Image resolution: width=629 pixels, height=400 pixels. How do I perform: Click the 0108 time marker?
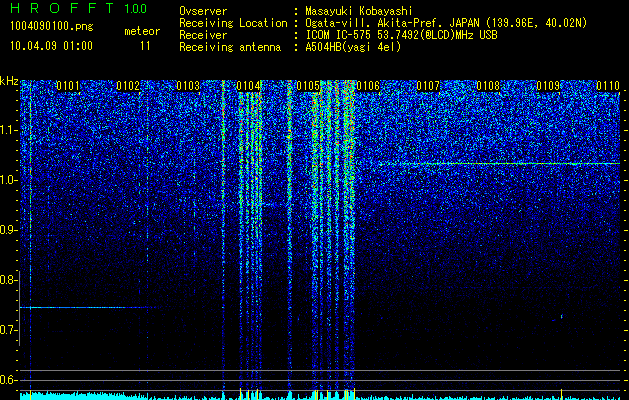[488, 86]
